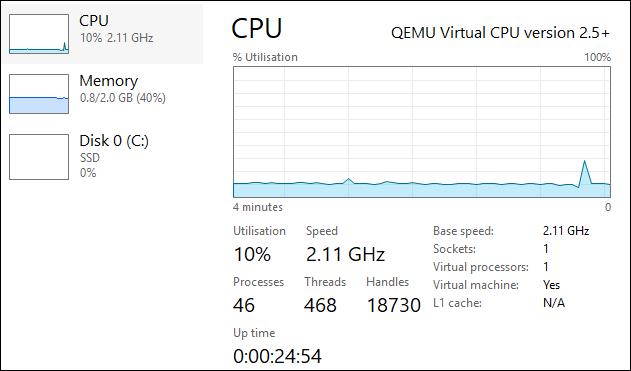The height and width of the screenshot is (371, 631).
Task: Click the main CPU utilisation graph area
Action: 422,132
